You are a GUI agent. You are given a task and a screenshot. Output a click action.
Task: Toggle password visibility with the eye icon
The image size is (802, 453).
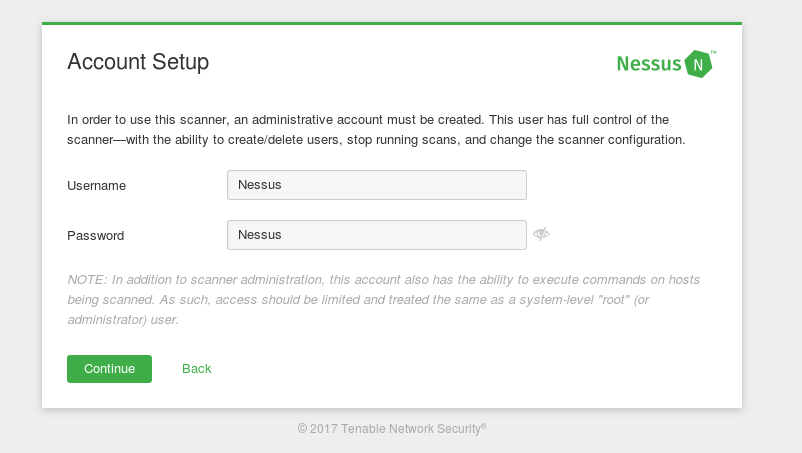(541, 234)
